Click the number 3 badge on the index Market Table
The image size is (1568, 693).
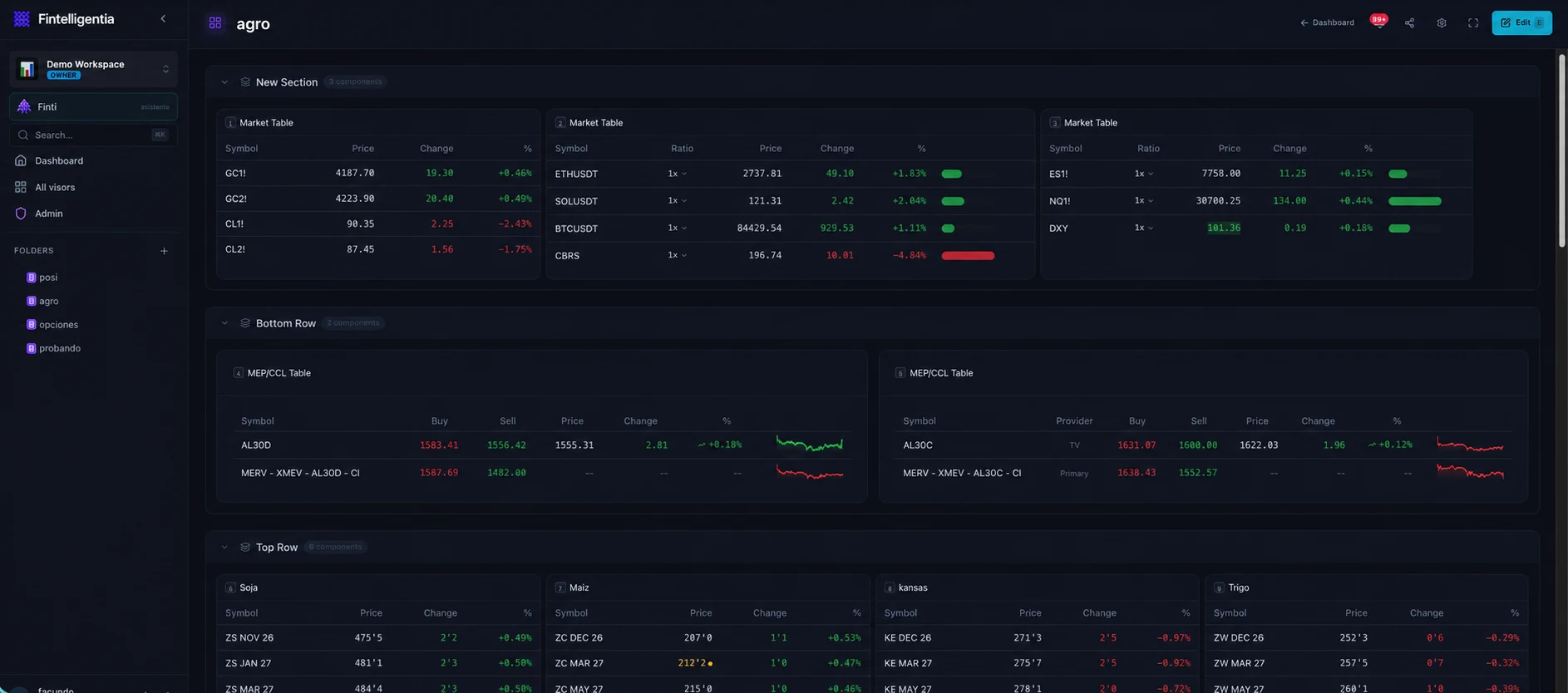click(1055, 123)
